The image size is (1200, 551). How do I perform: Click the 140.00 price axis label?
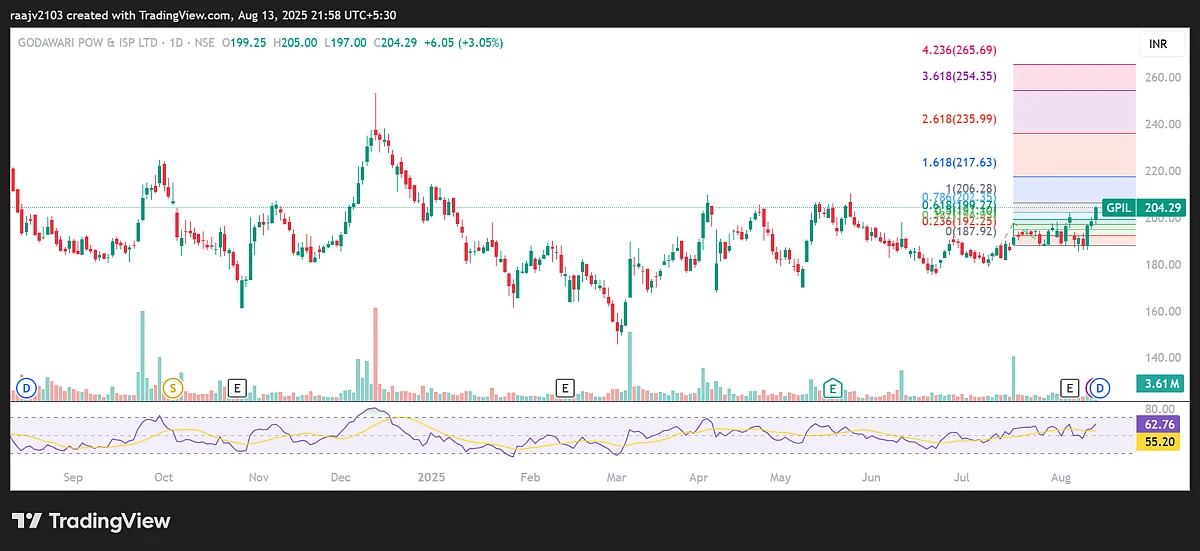point(1163,358)
